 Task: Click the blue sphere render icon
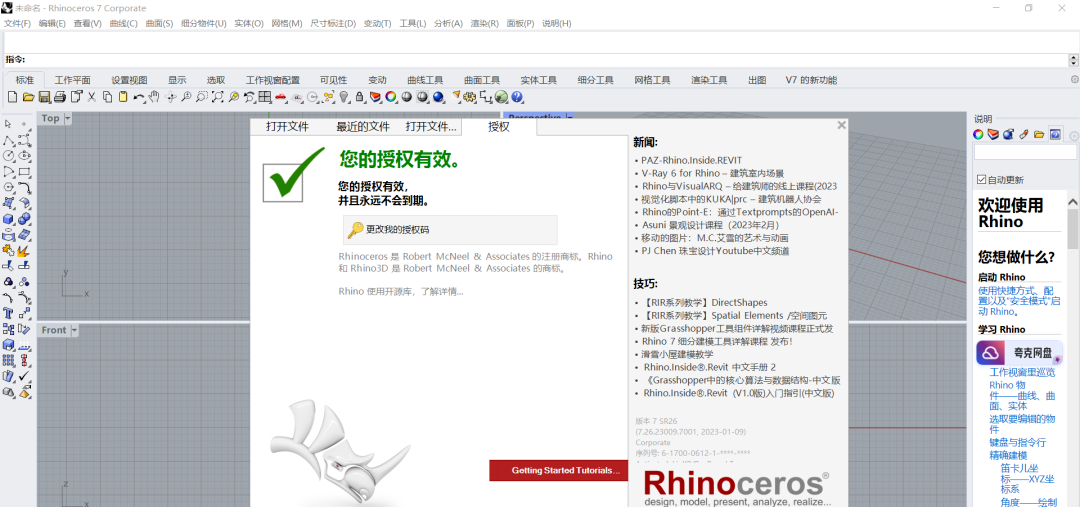(438, 97)
